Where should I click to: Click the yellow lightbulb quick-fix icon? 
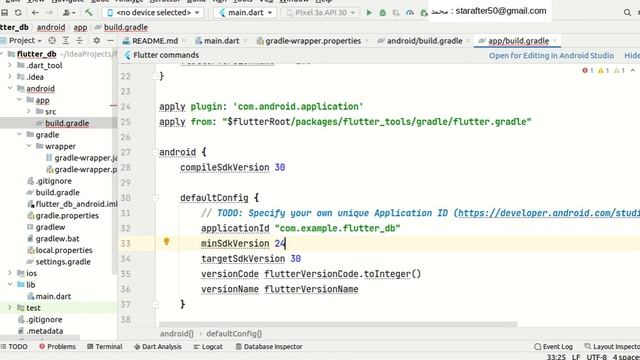coord(167,242)
